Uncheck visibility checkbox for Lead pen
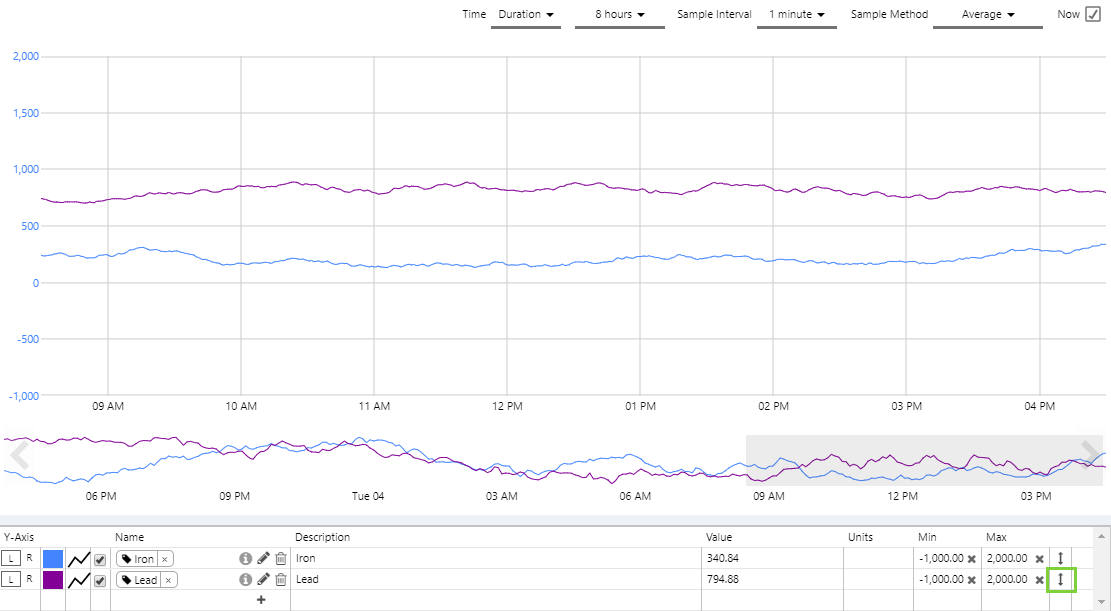This screenshot has height=611, width=1111. click(99, 580)
